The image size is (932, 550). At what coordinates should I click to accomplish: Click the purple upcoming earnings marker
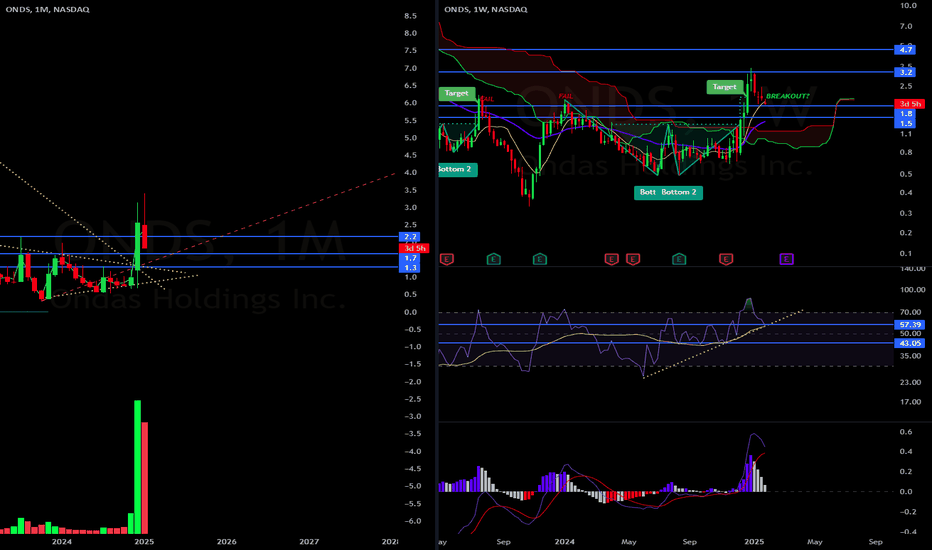pos(786,259)
